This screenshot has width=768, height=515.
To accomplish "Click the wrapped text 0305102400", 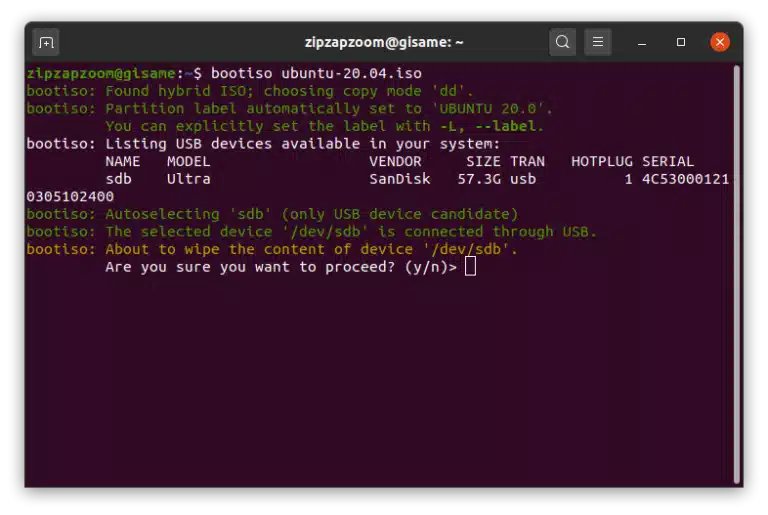I will pyautogui.click(x=70, y=196).
